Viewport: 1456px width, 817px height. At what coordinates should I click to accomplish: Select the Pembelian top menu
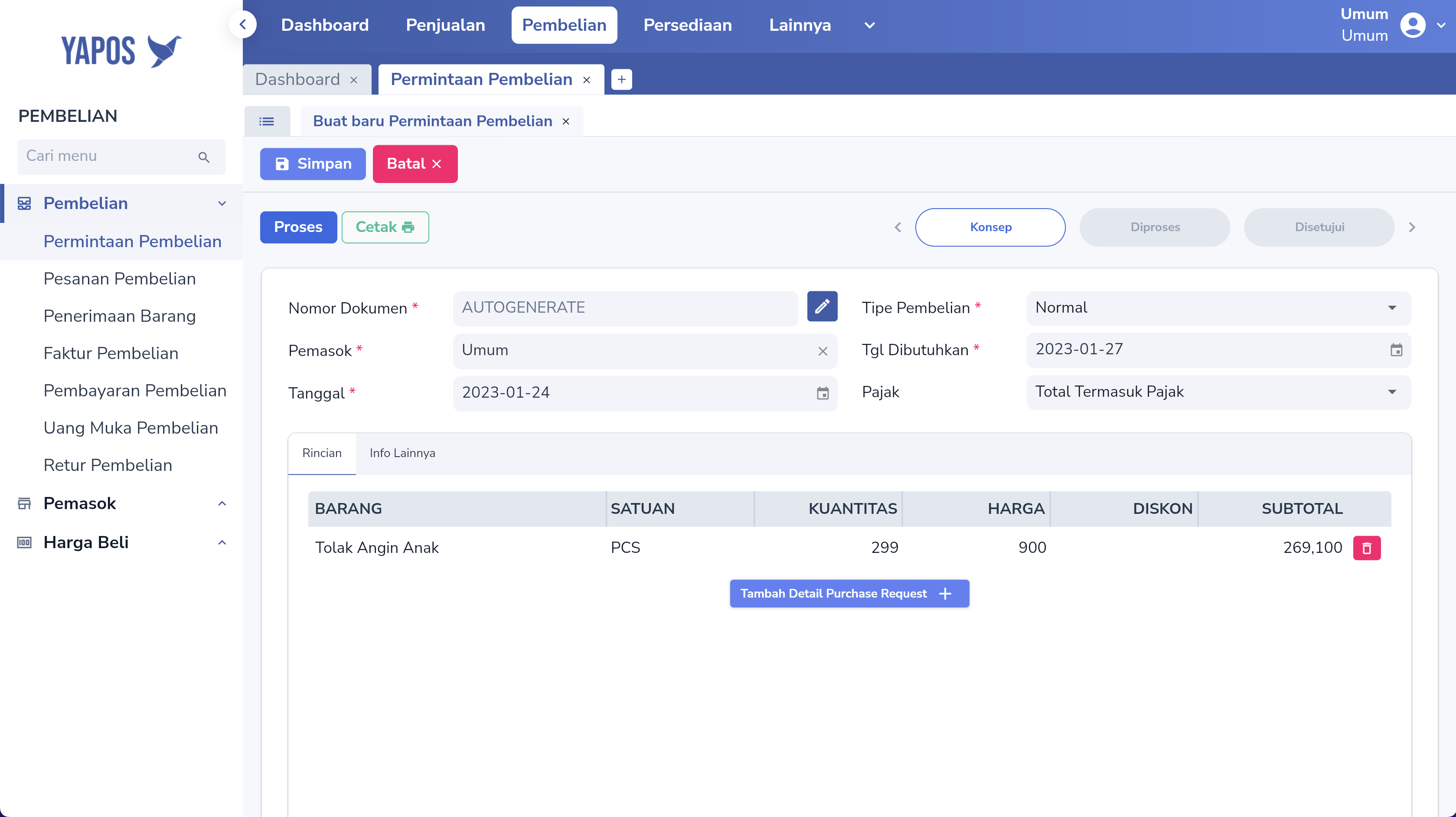[x=564, y=25]
